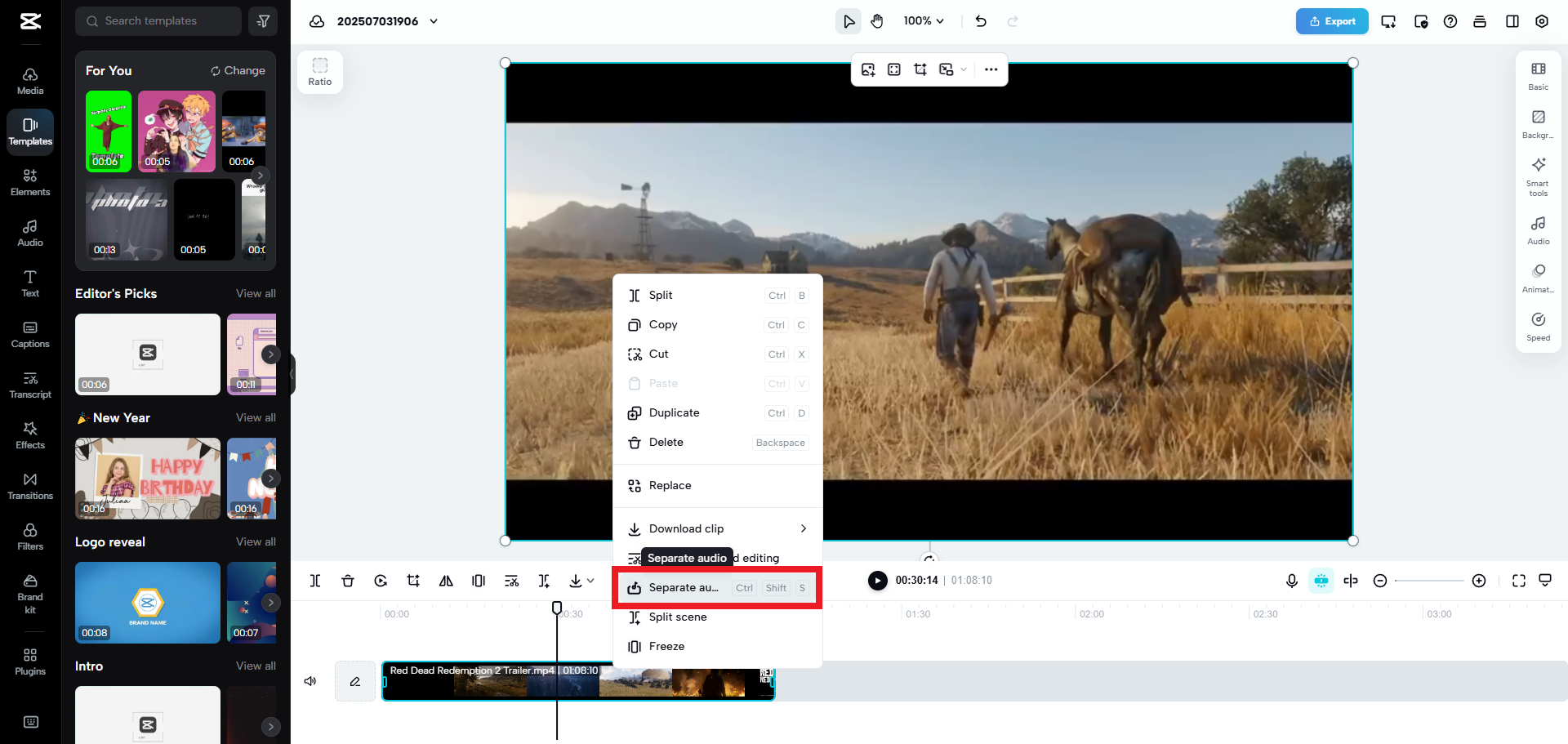Open the 100% zoom level dropdown
This screenshot has width=1568, height=744.
click(924, 20)
